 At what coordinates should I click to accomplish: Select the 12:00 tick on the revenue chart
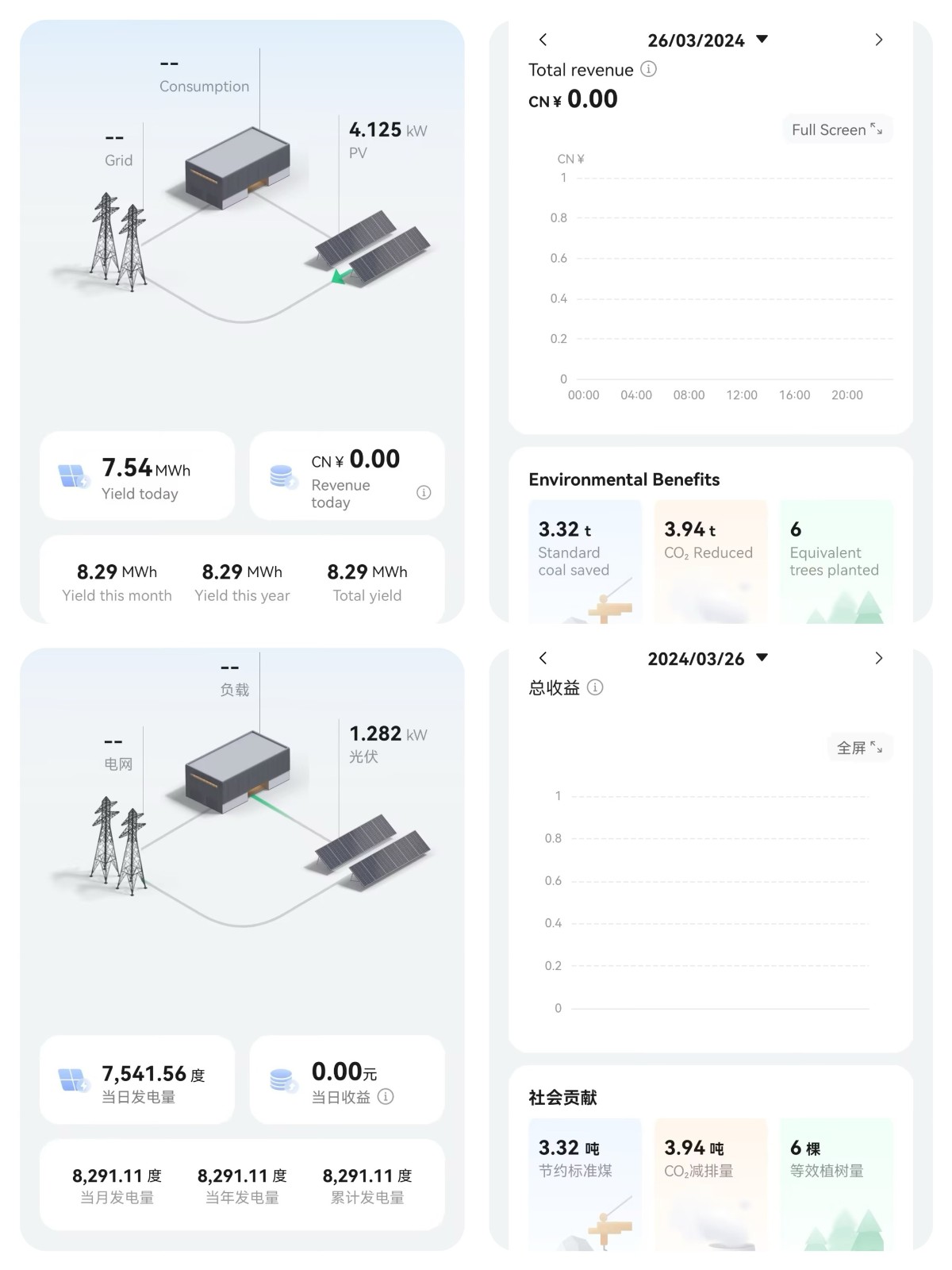[742, 394]
